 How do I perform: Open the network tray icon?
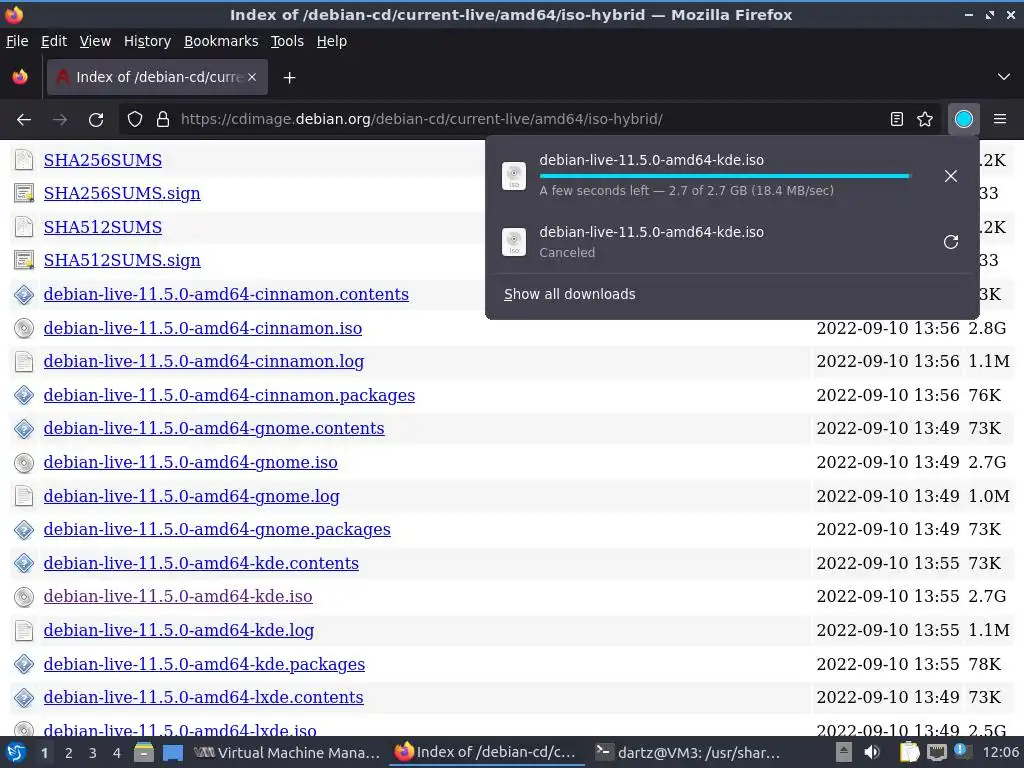point(936,753)
